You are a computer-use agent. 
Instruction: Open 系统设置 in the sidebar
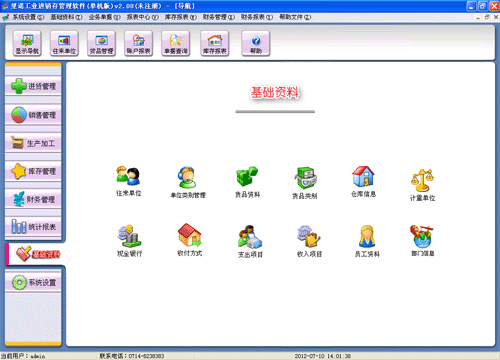coord(33,282)
